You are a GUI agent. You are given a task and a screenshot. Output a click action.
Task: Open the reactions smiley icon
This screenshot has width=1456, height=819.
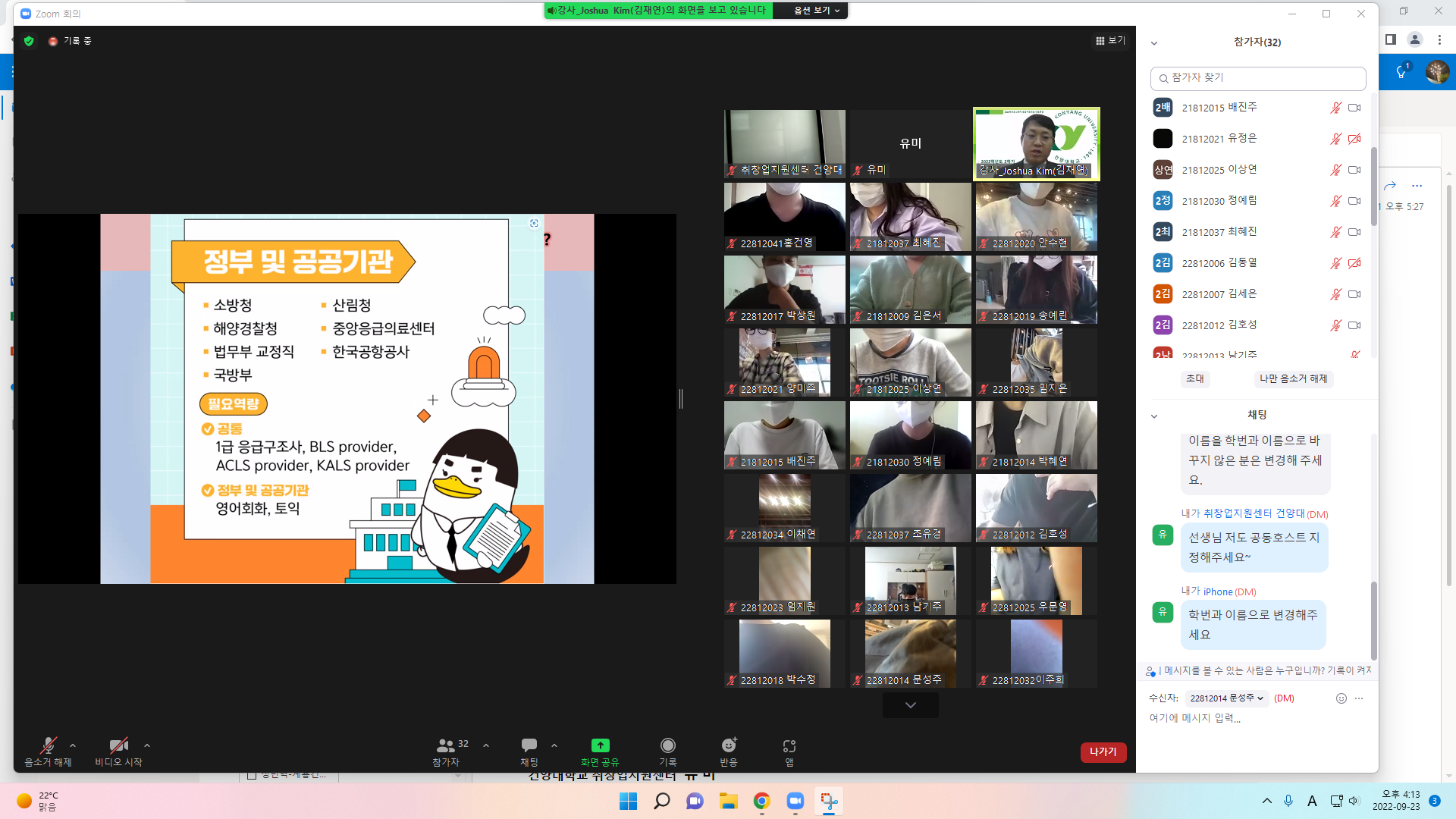[728, 745]
